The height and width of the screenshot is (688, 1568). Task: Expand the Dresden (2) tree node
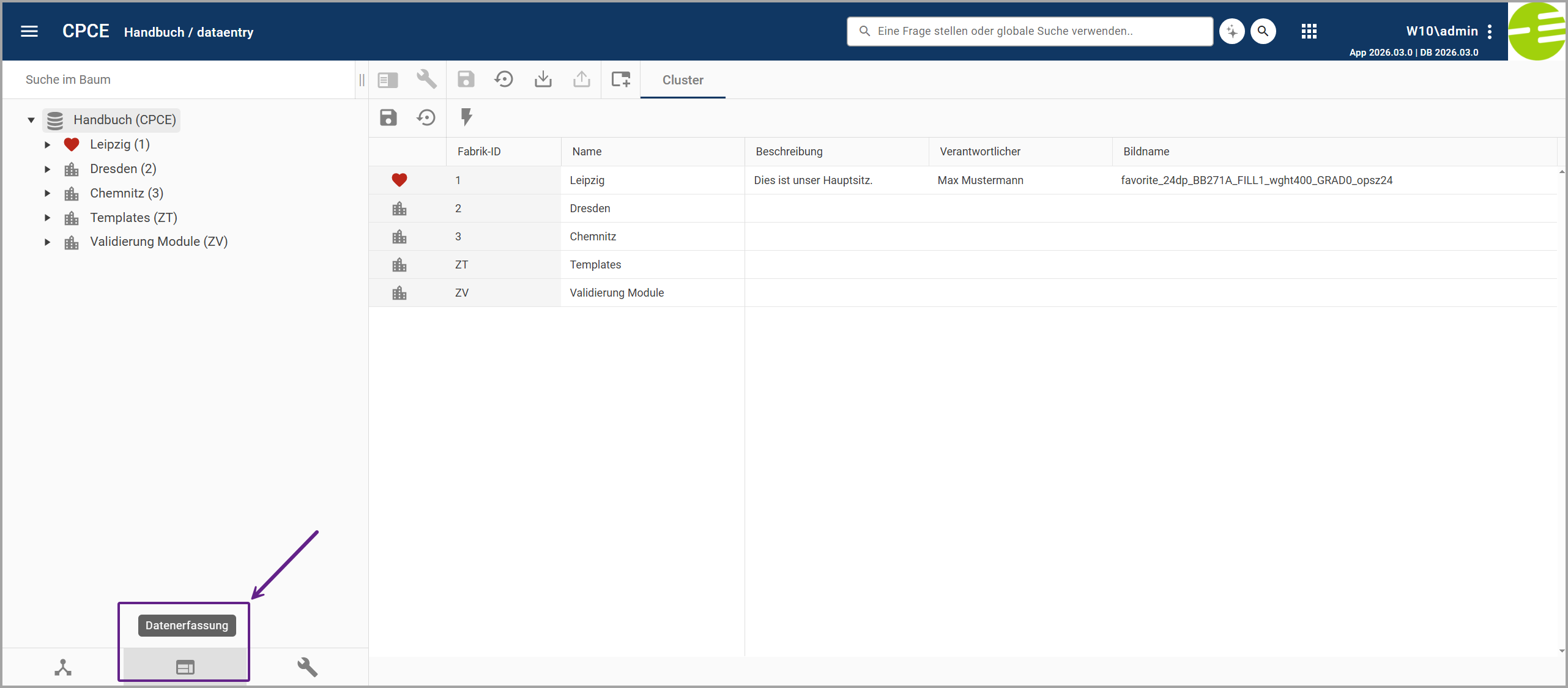click(x=47, y=169)
